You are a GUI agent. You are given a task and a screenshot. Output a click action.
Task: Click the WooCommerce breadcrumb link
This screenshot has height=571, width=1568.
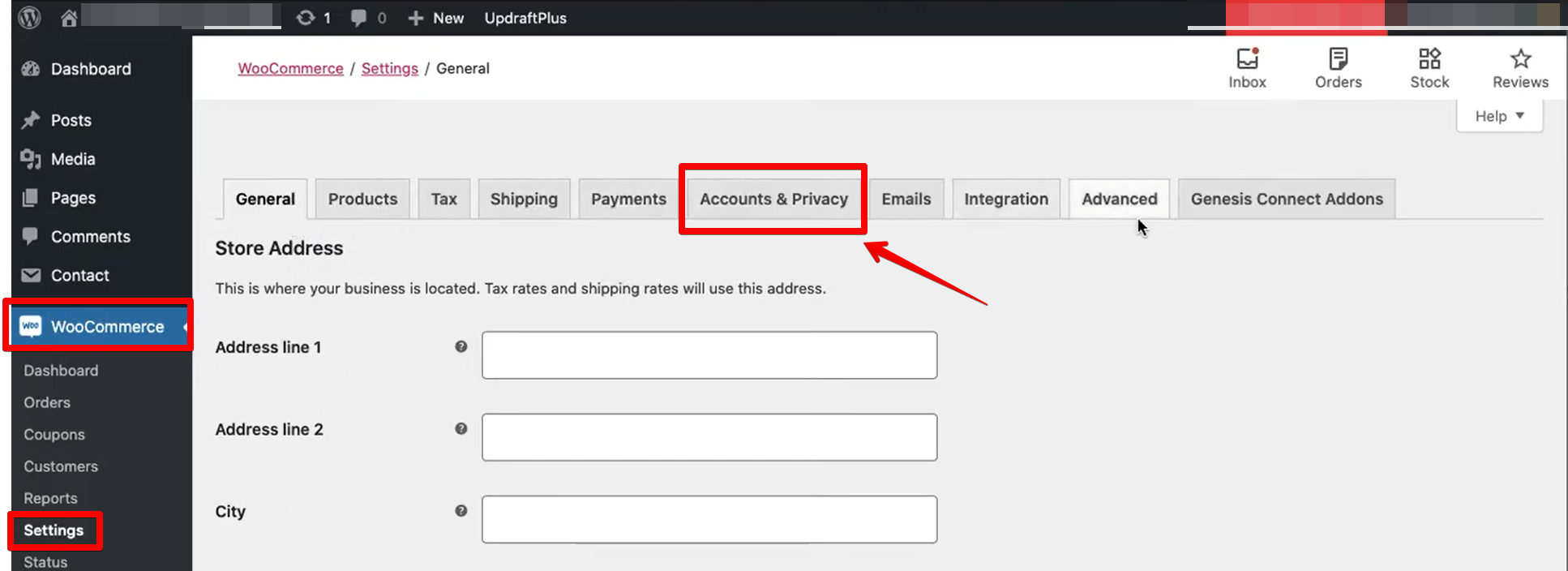[x=290, y=69]
